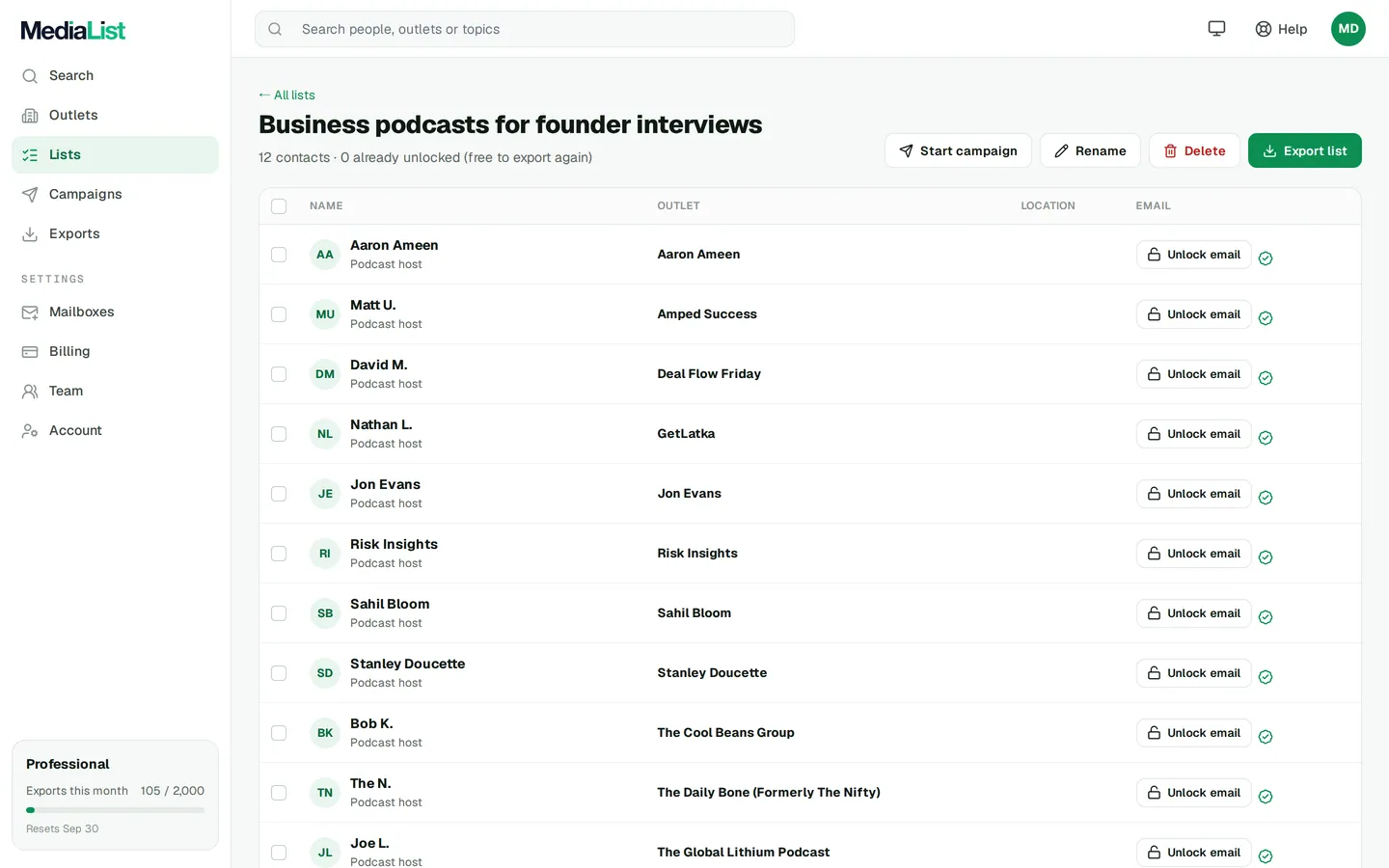Click the monitor icon in top bar
This screenshot has width=1389, height=868.
(1216, 29)
